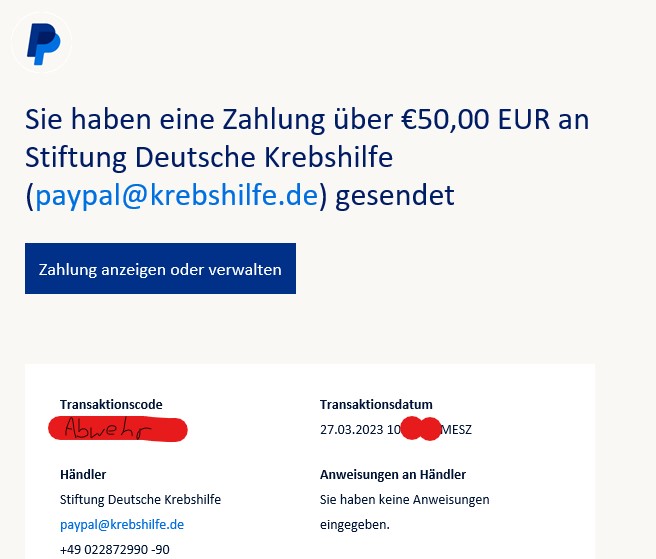Click the word gesendet in the headline
The width and height of the screenshot is (656, 559).
(x=394, y=195)
